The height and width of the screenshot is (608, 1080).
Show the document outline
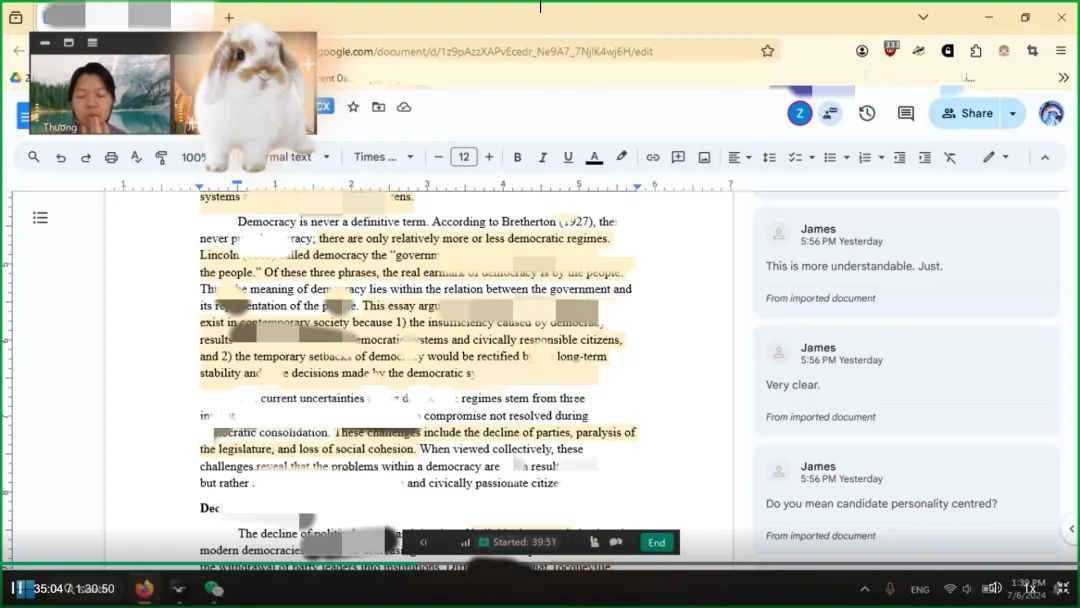[40, 218]
